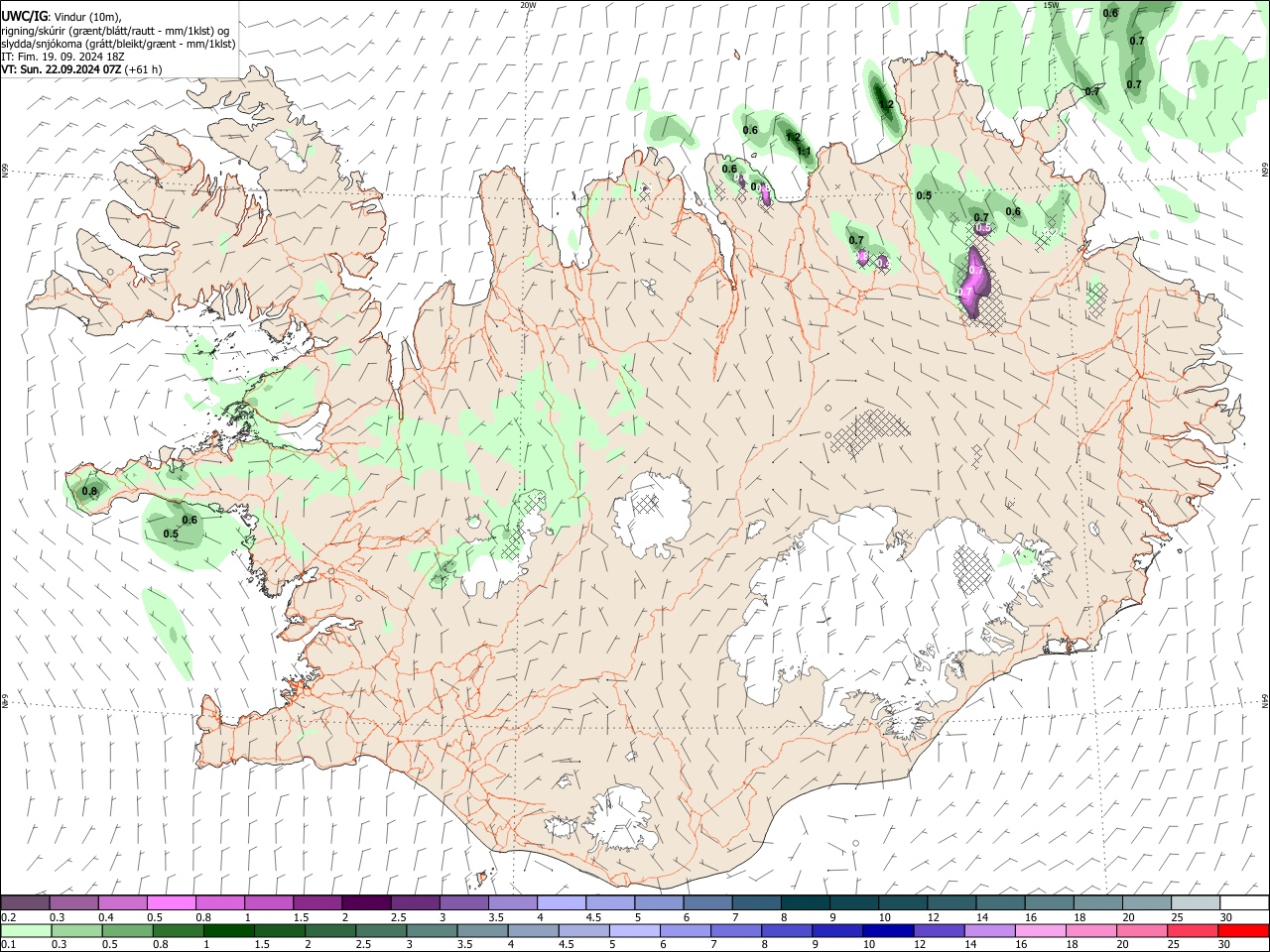Select upper legend dark purple swatch at 2
Viewport: 1270px width, 952px height.
point(365,903)
